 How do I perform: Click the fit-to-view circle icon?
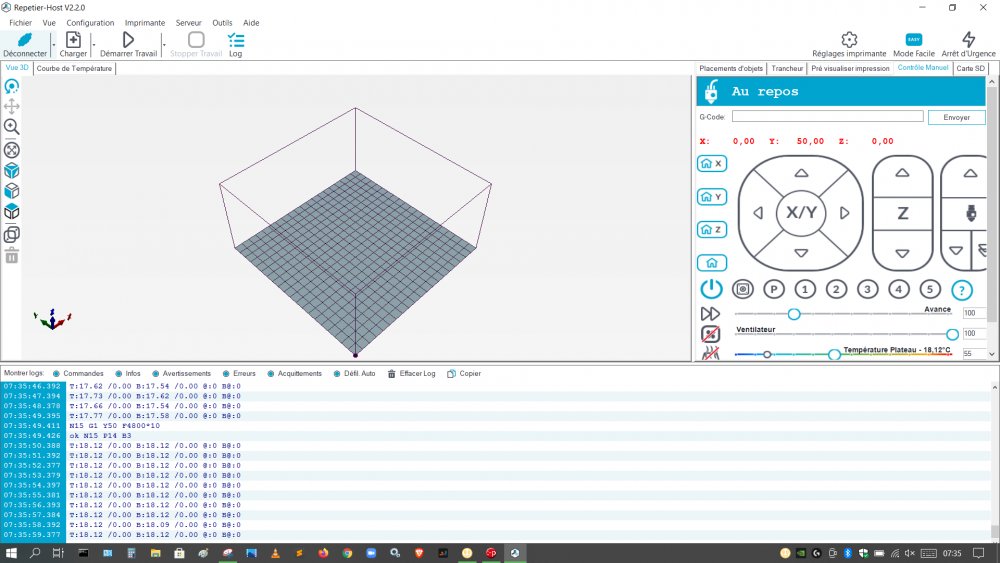coord(11,150)
